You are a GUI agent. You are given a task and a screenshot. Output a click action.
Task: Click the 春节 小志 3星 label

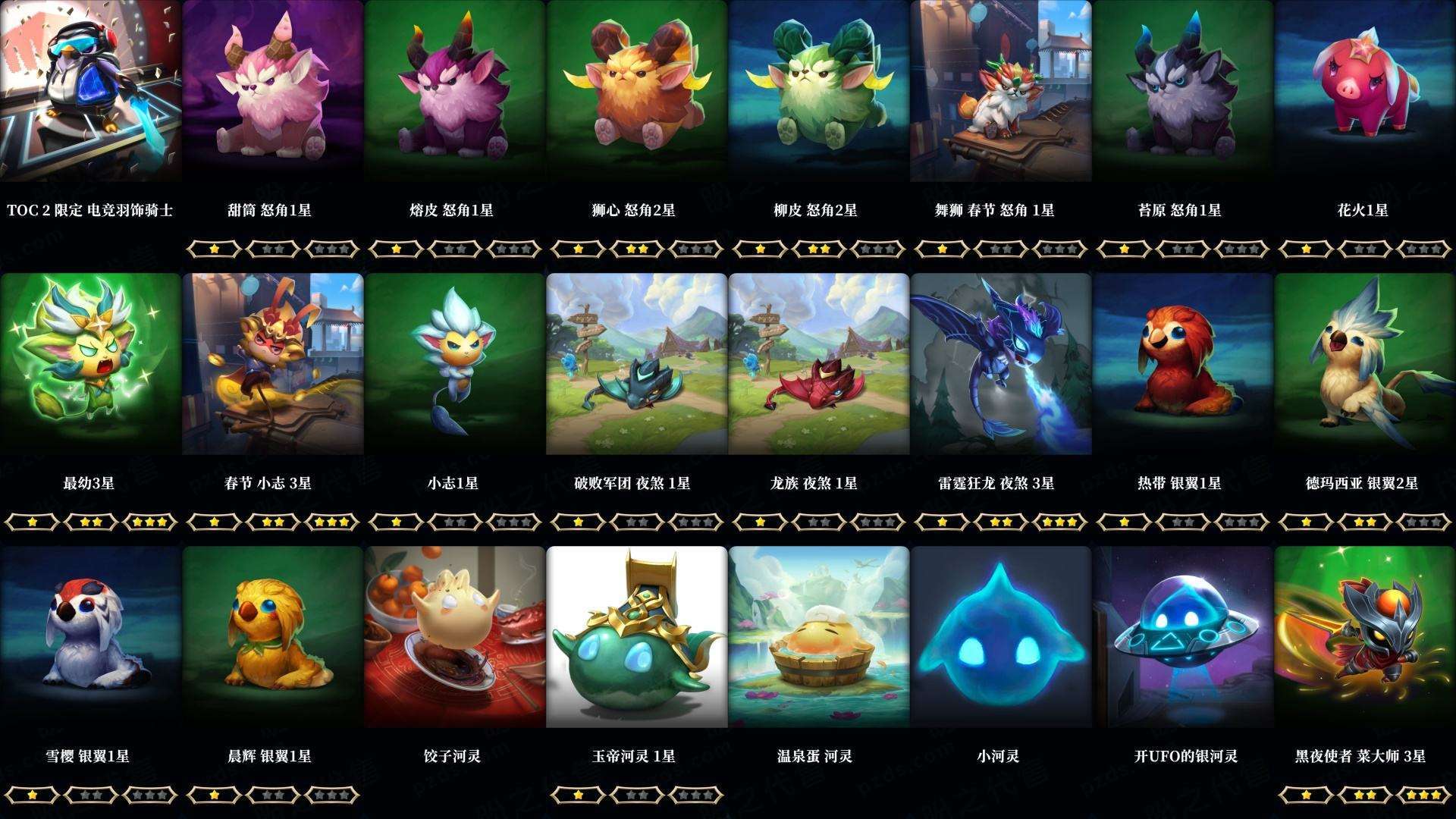pyautogui.click(x=268, y=483)
